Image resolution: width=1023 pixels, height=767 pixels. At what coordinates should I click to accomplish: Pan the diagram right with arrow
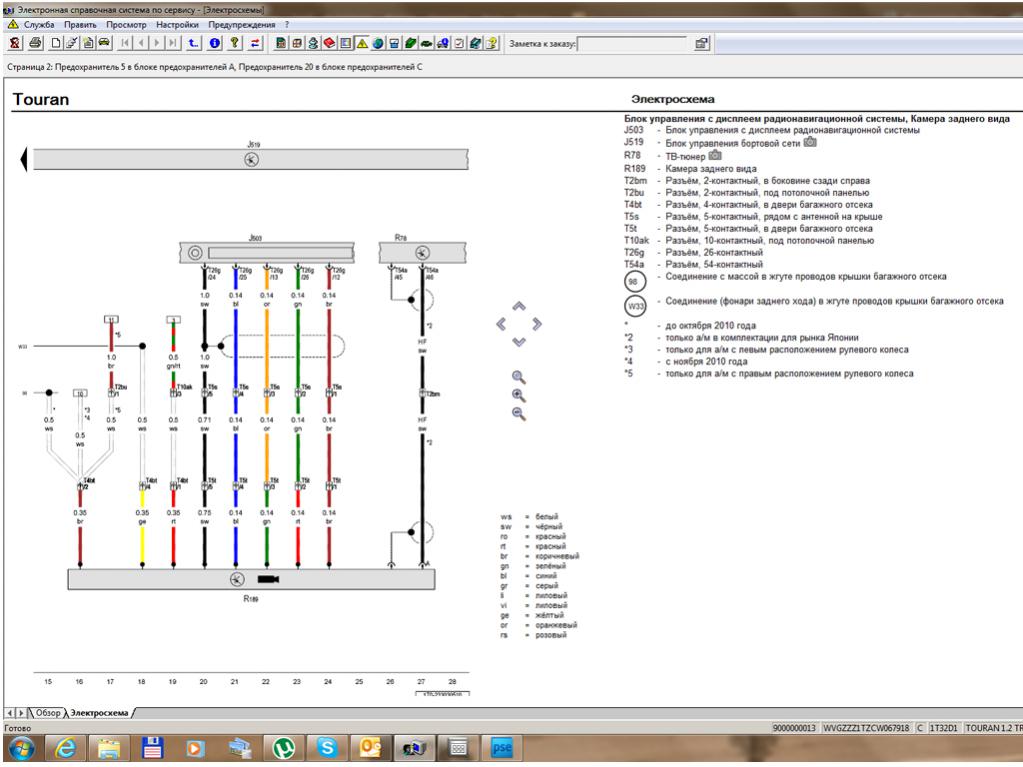pos(536,324)
